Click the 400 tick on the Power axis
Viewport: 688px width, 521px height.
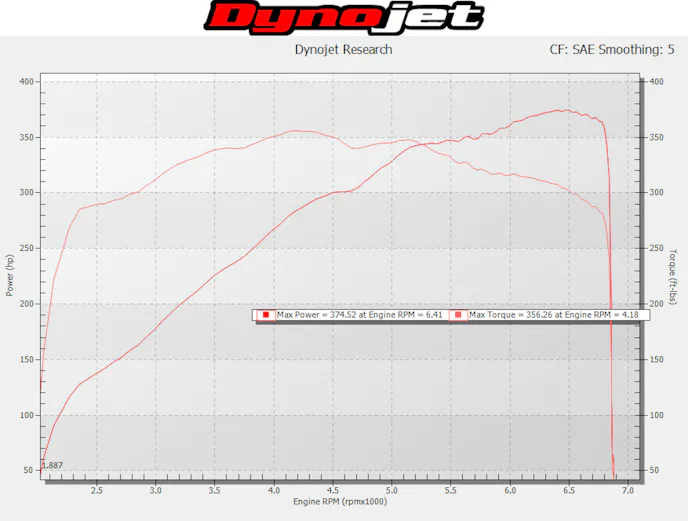point(26,82)
